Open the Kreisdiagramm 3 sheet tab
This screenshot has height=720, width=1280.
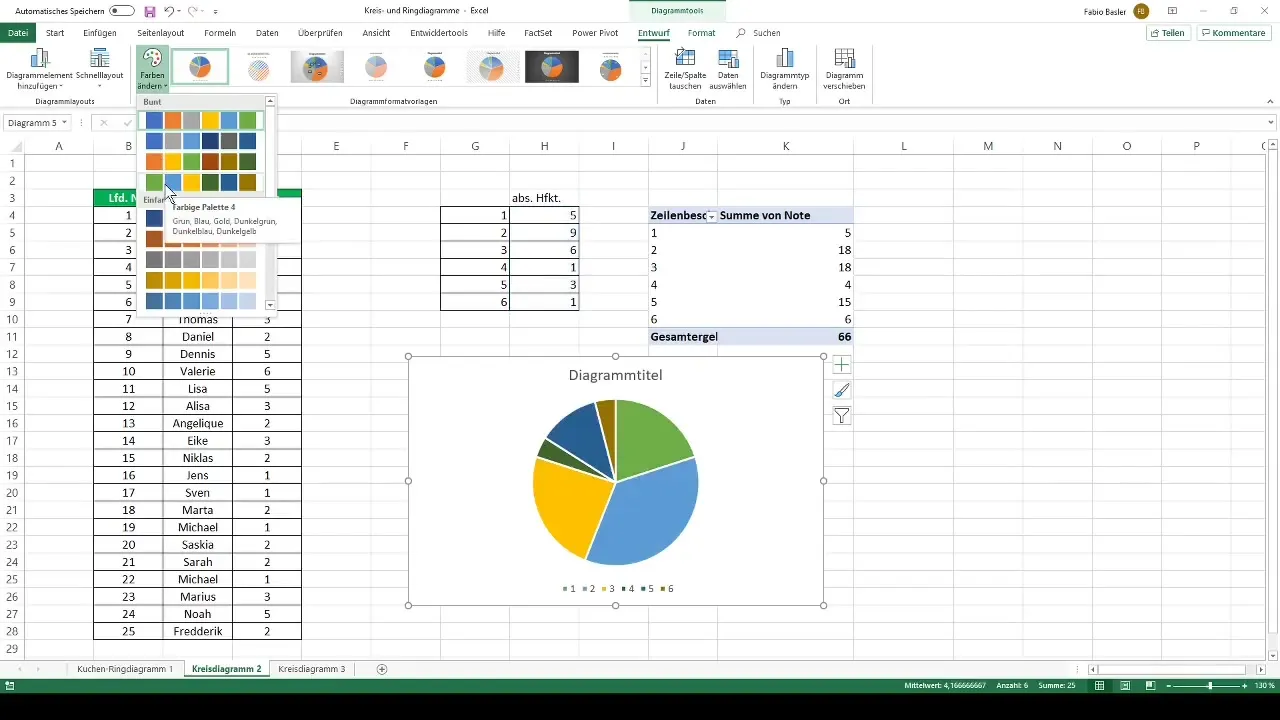[x=312, y=668]
